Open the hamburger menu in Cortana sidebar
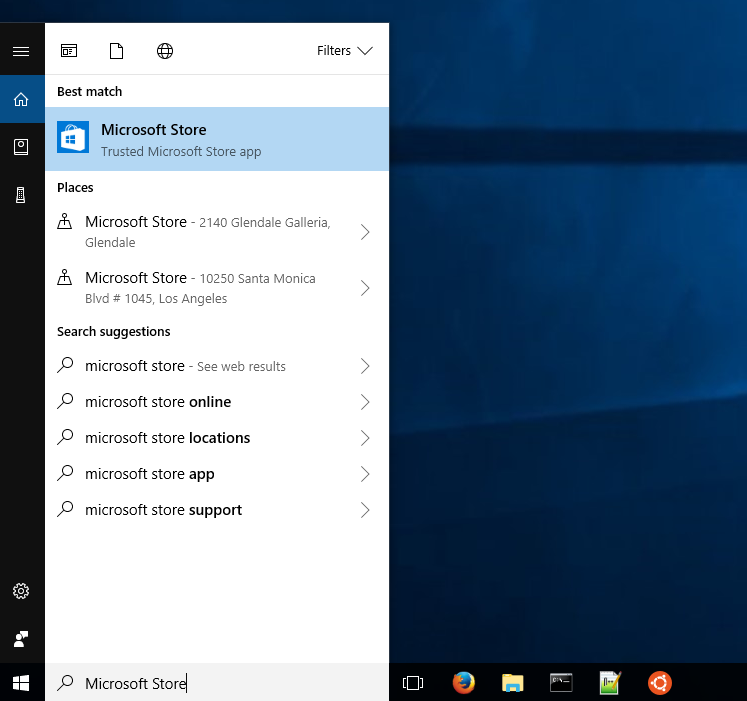This screenshot has width=747, height=701. click(x=21, y=51)
